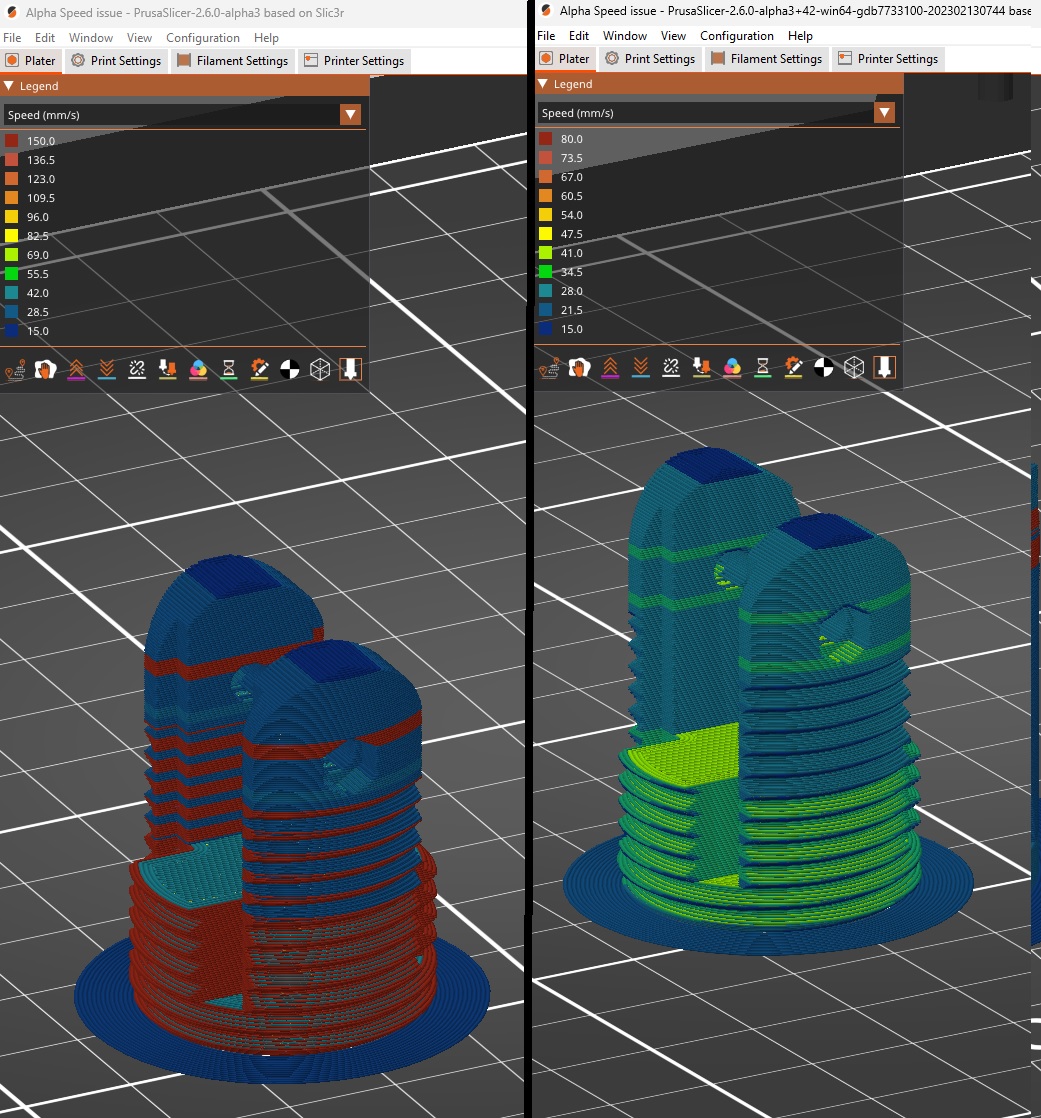
Task: Toggle Travel moves icon in right window legend
Action: 549,367
